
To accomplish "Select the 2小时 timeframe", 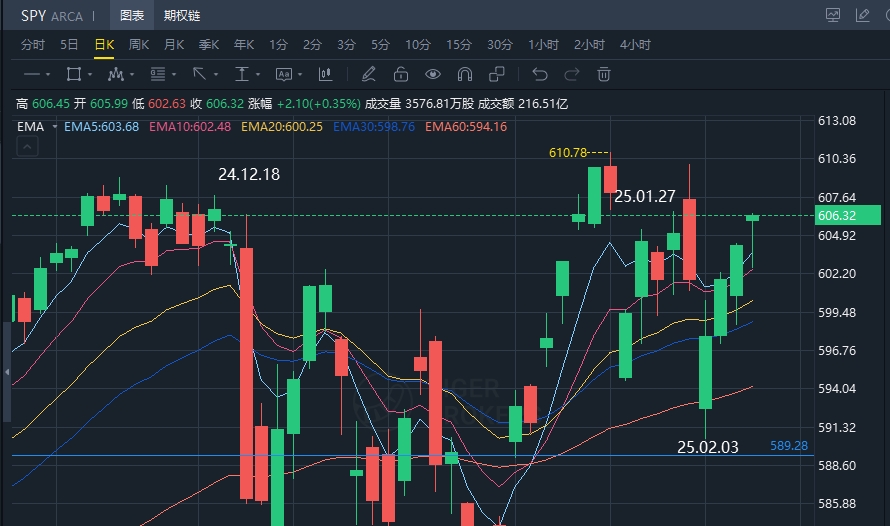I will [x=589, y=45].
